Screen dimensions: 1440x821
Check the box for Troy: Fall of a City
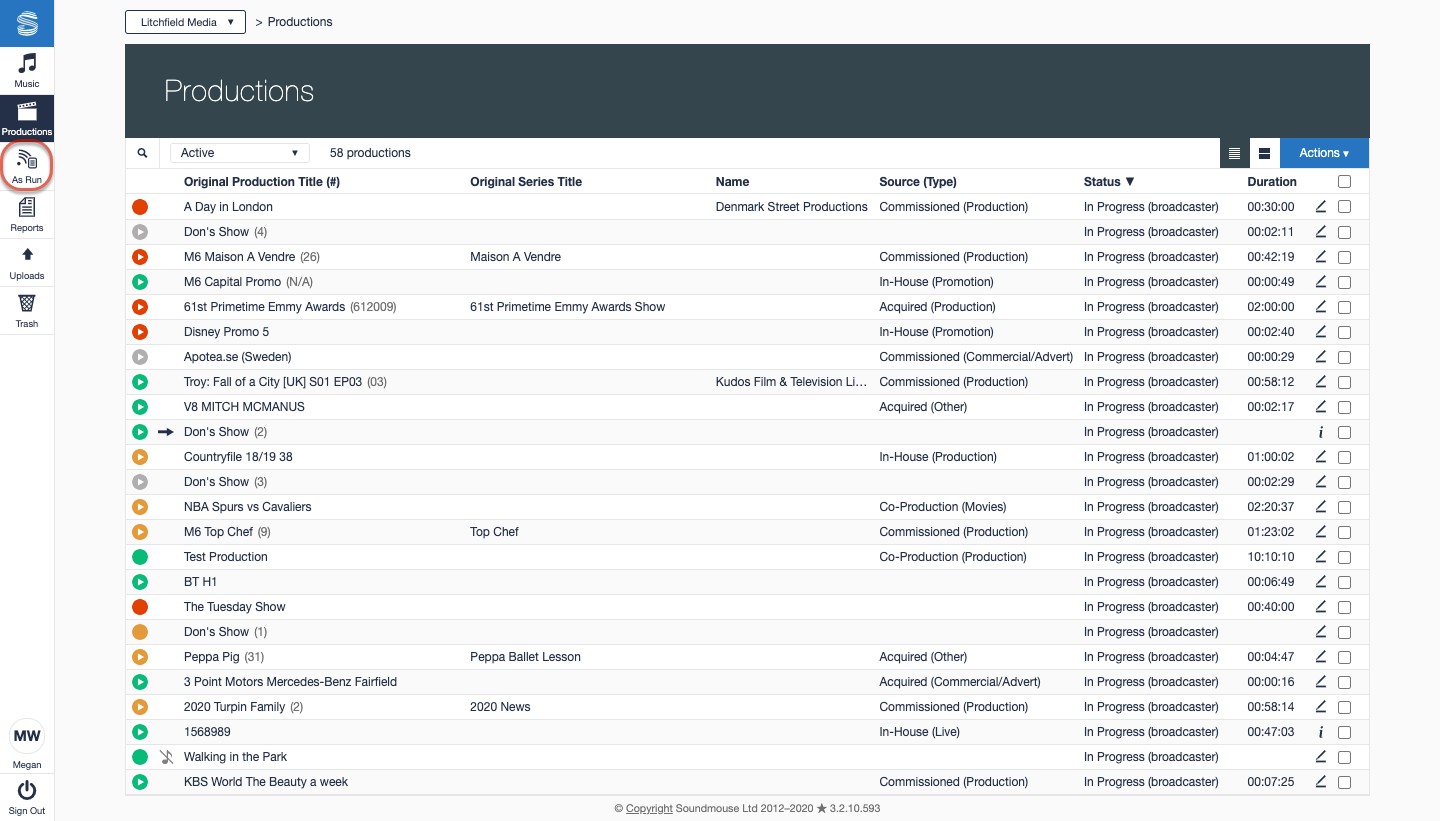tap(1344, 382)
